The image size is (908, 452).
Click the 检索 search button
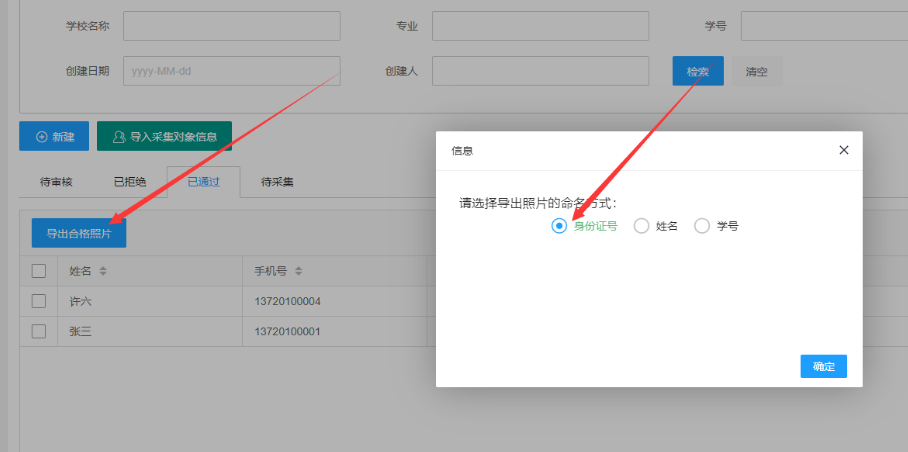[697, 71]
